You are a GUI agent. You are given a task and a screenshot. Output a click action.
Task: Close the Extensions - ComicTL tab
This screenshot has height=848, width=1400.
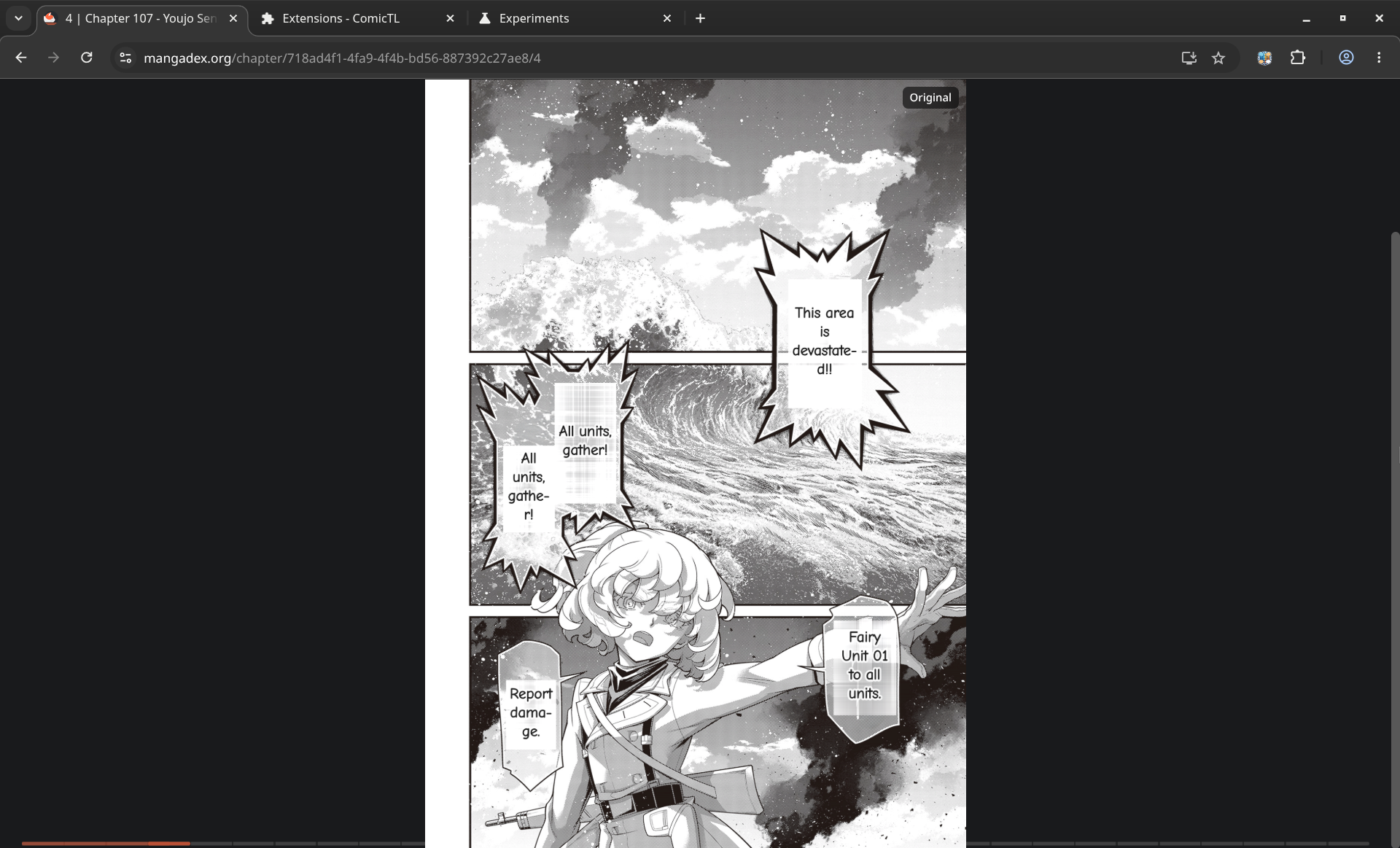point(450,18)
